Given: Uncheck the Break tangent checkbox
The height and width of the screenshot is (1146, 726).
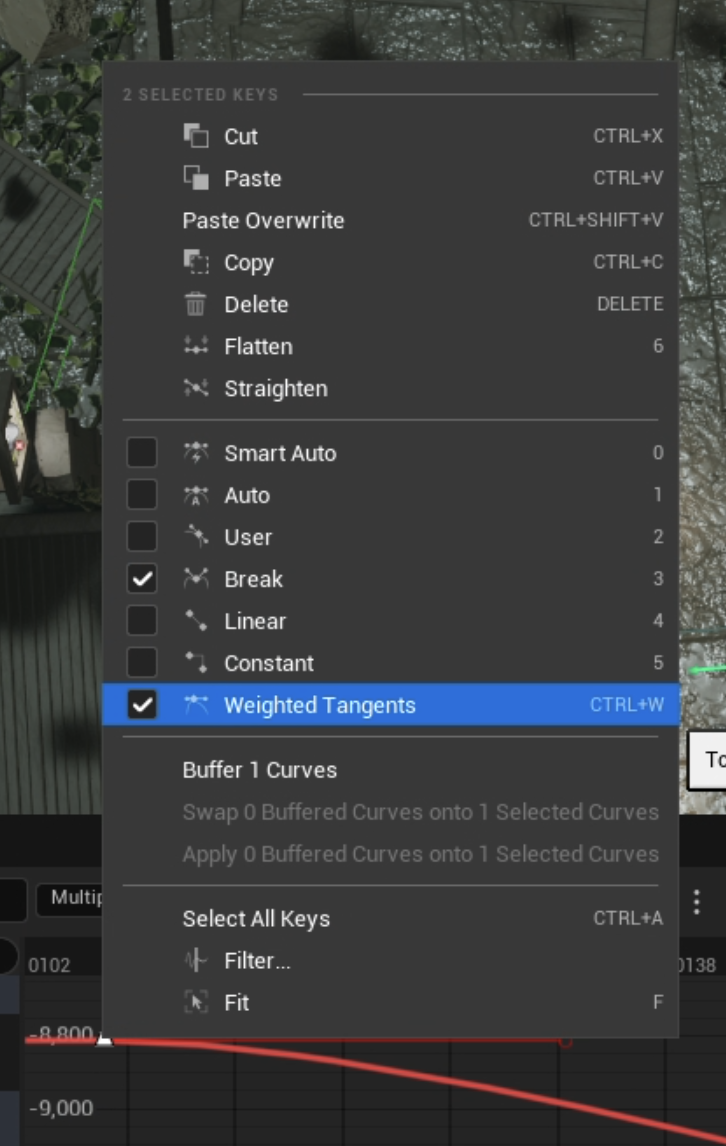Looking at the screenshot, I should (142, 579).
